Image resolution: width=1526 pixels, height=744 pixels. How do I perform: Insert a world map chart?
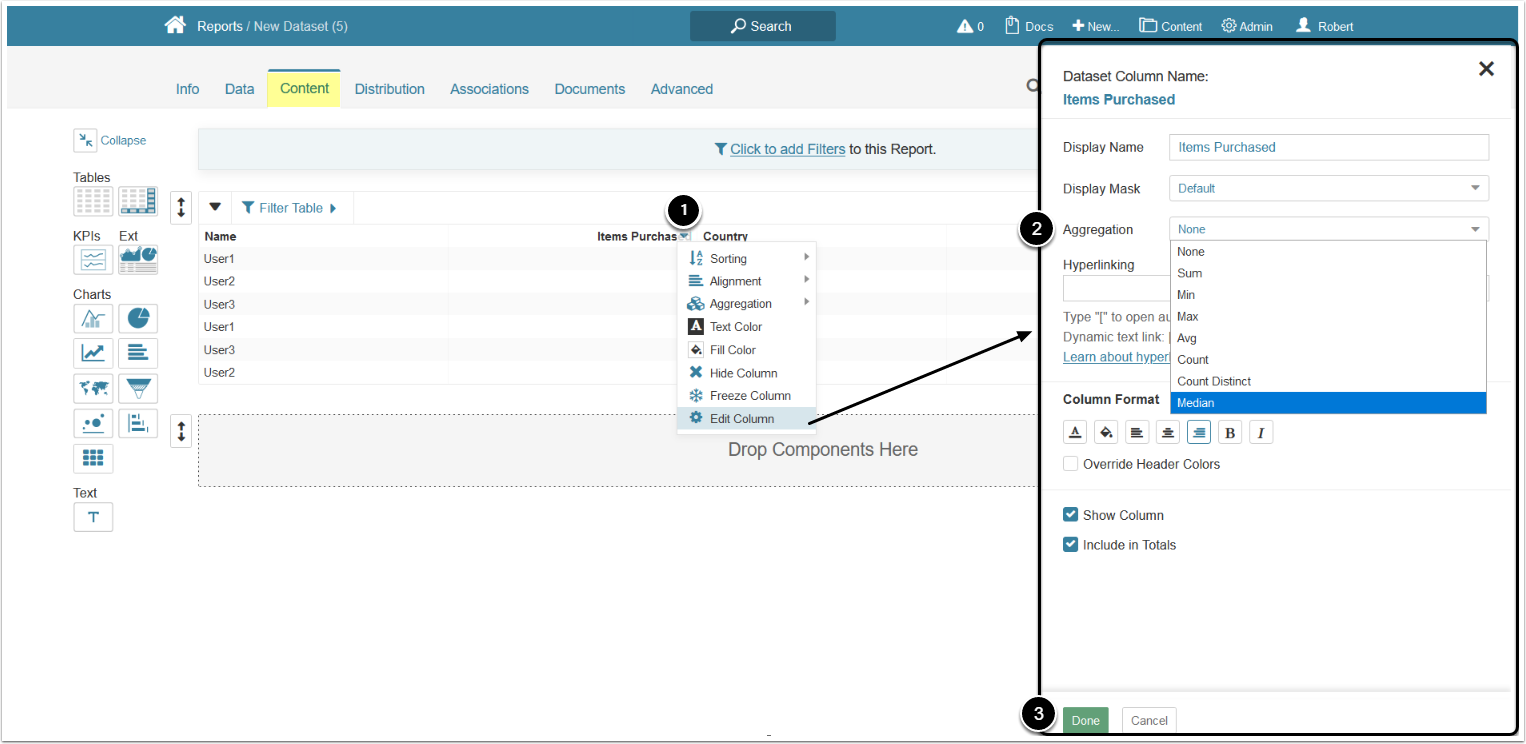pyautogui.click(x=93, y=388)
